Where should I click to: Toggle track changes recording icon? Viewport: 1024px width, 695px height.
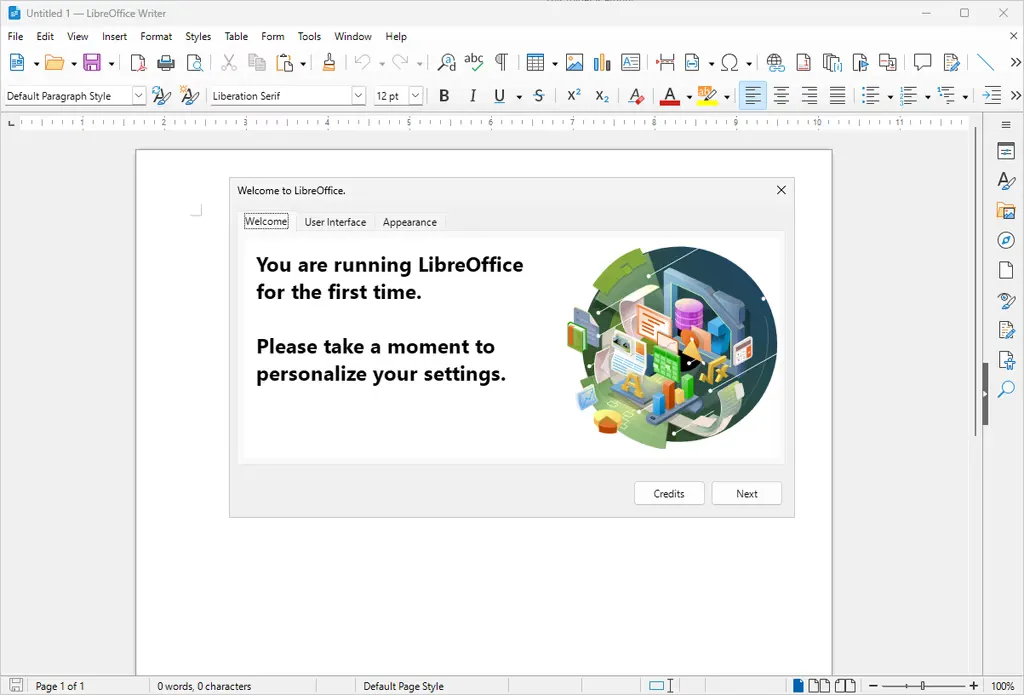tap(951, 63)
